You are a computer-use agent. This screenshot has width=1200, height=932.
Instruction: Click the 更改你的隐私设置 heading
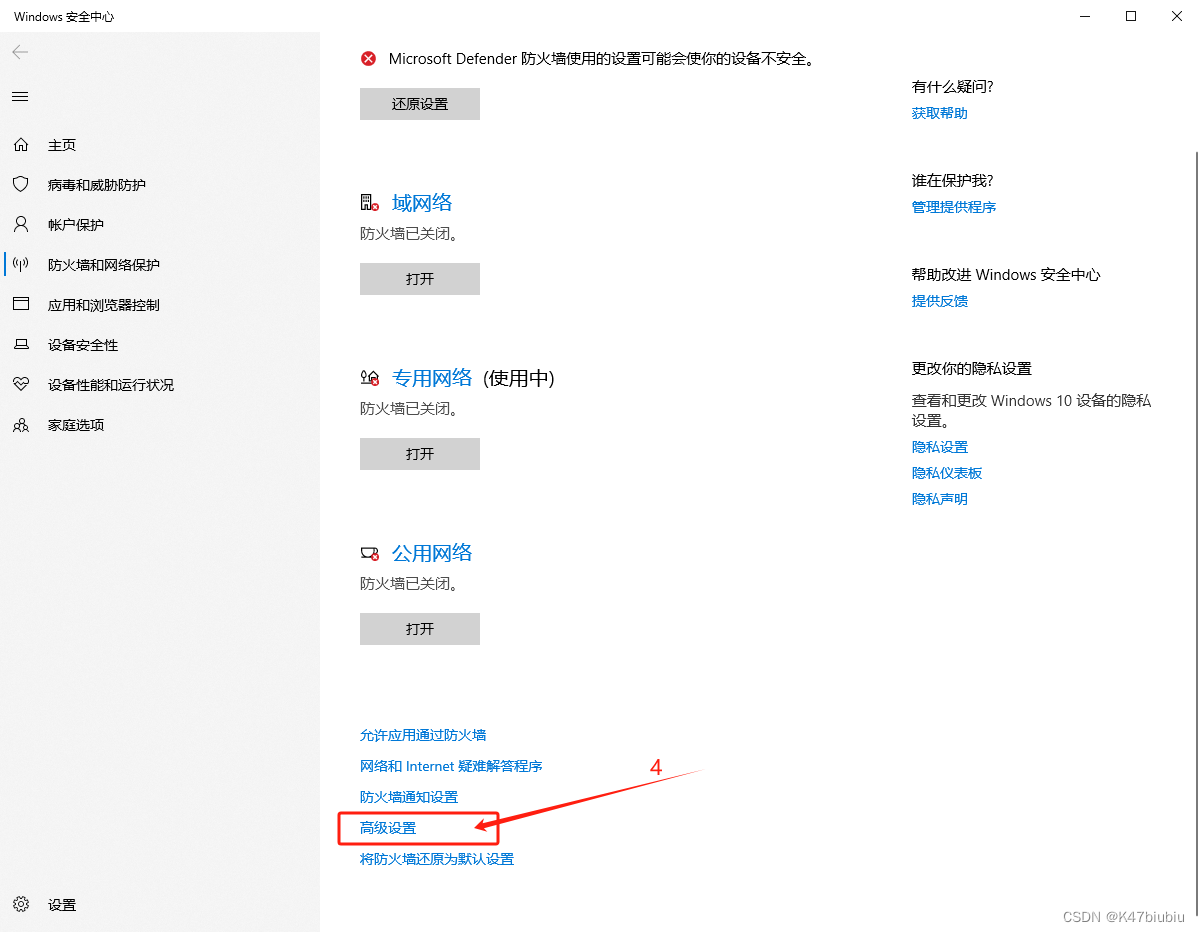972,369
